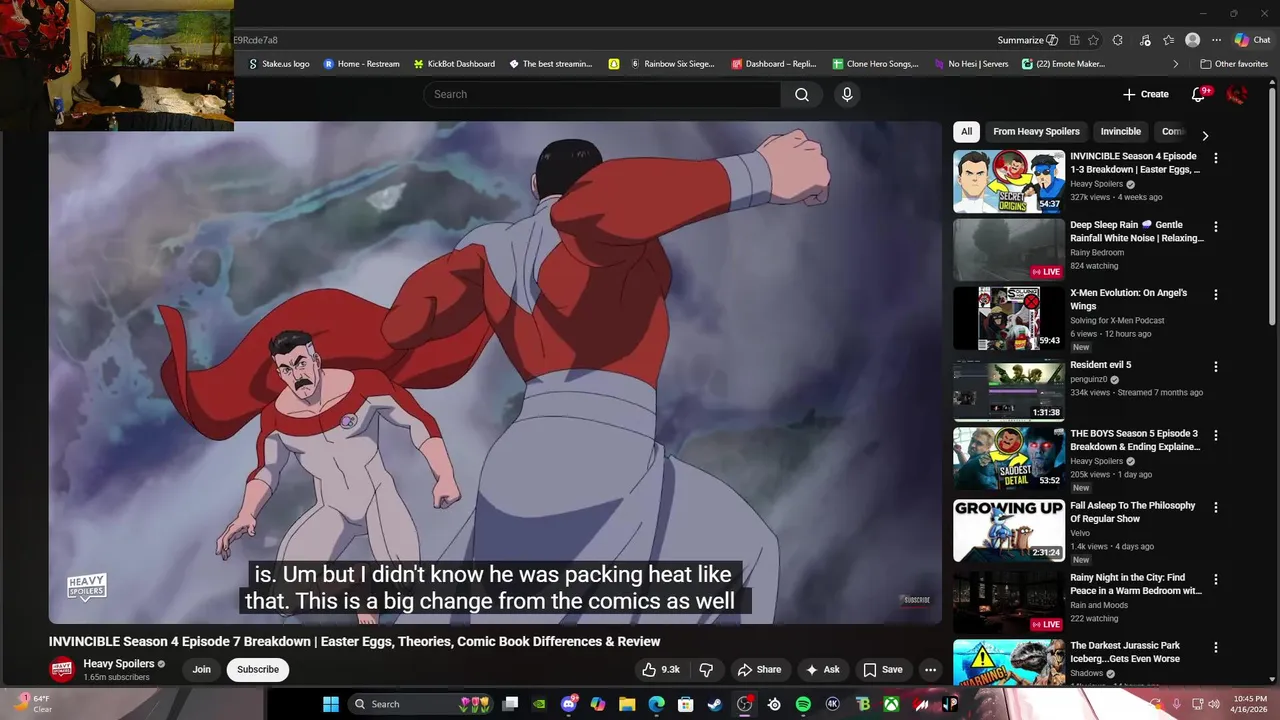Open the Heavy Spoilers channel avatar

[62, 670]
